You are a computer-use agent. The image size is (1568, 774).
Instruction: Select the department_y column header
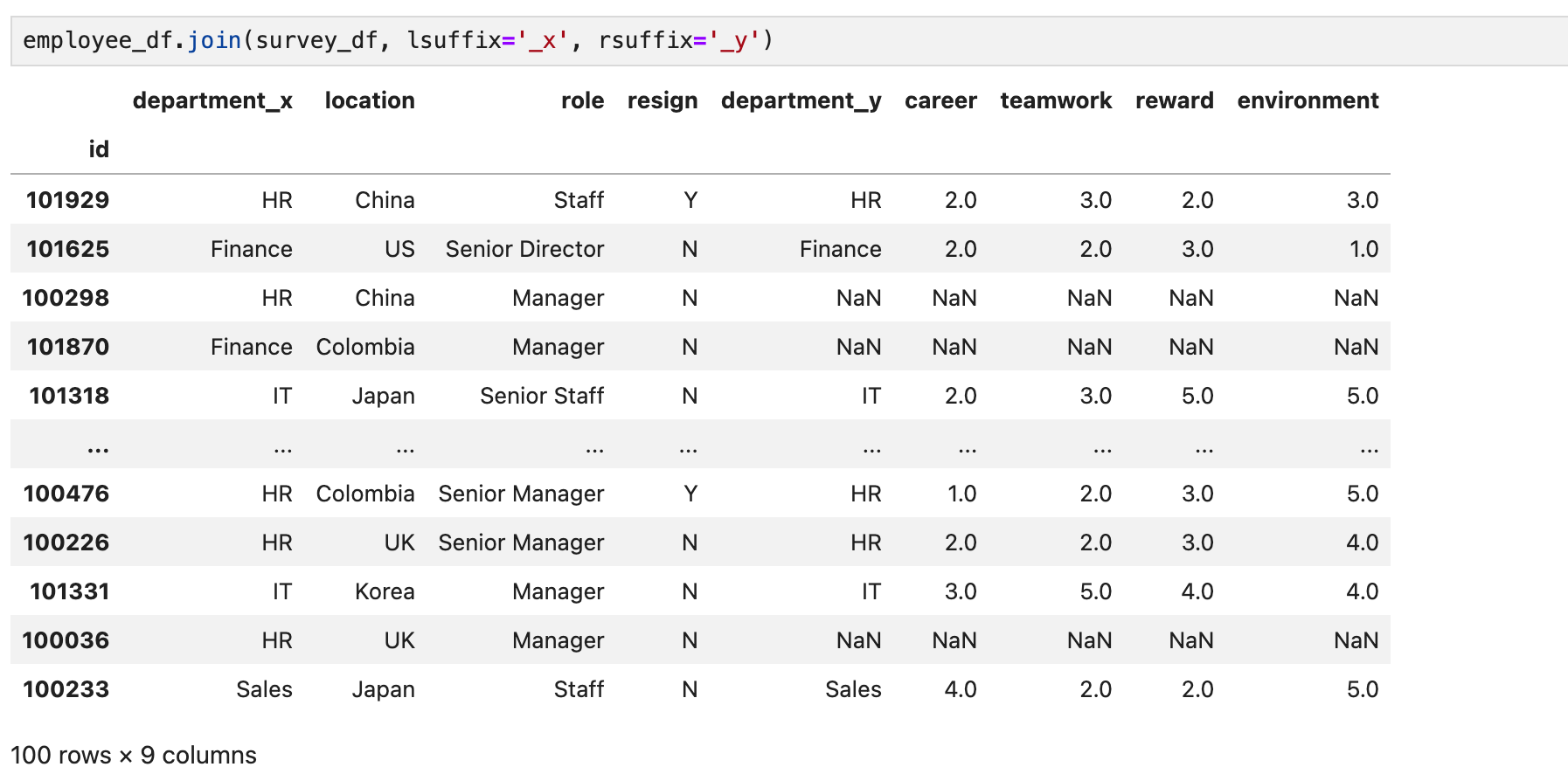tap(801, 100)
